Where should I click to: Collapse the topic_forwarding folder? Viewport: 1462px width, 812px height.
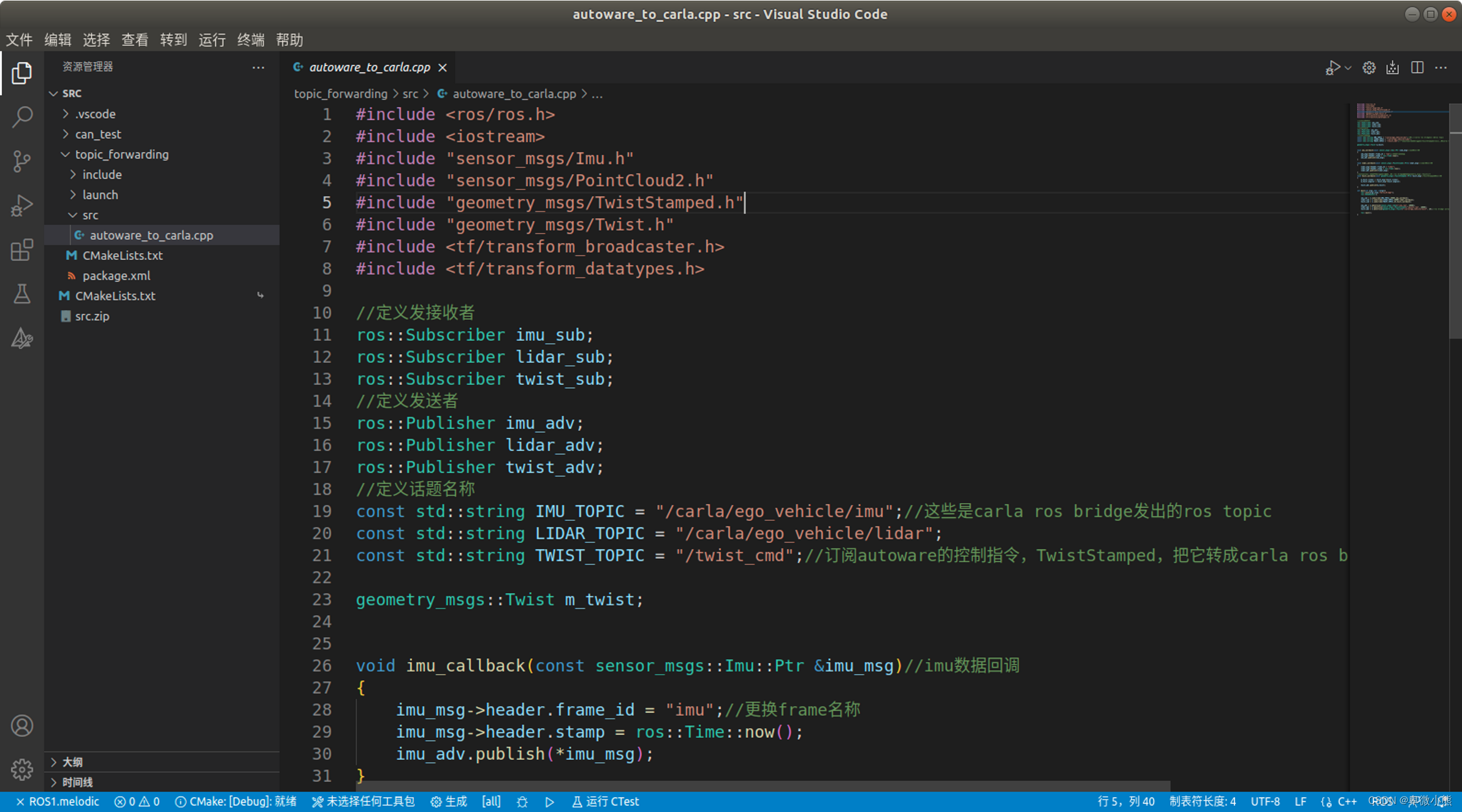click(121, 154)
